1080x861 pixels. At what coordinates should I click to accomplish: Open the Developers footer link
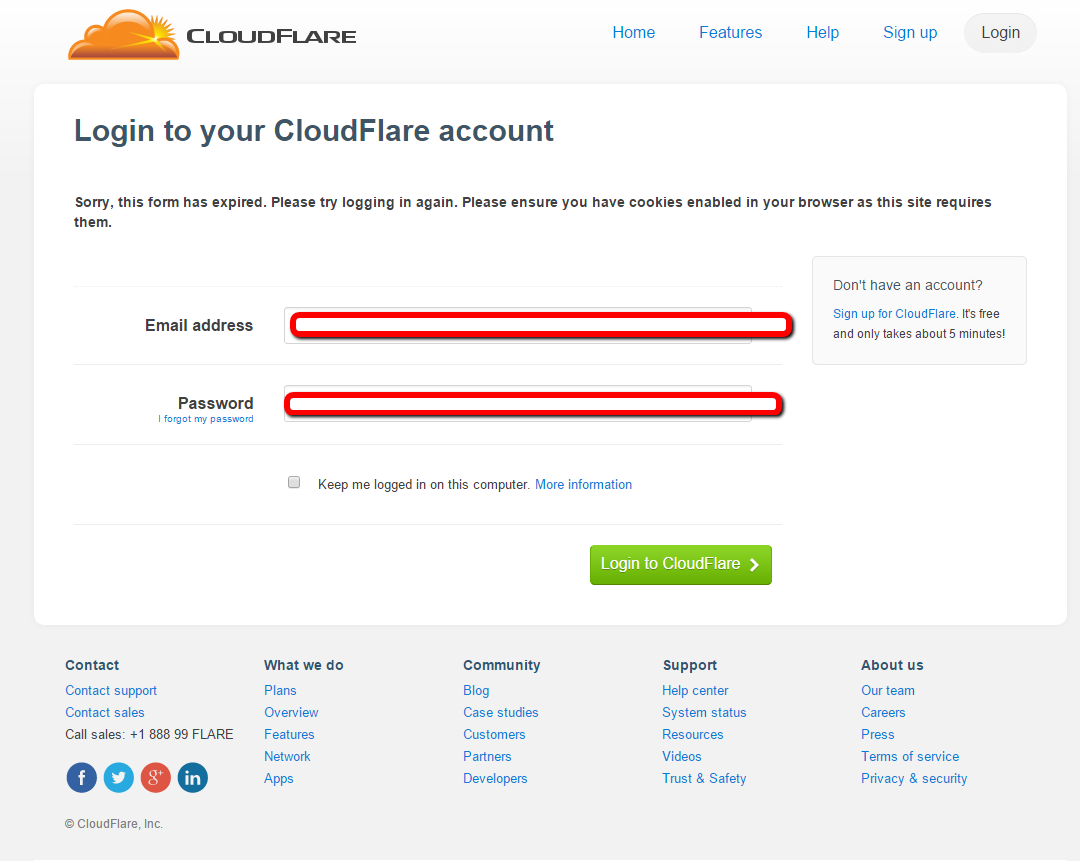495,778
